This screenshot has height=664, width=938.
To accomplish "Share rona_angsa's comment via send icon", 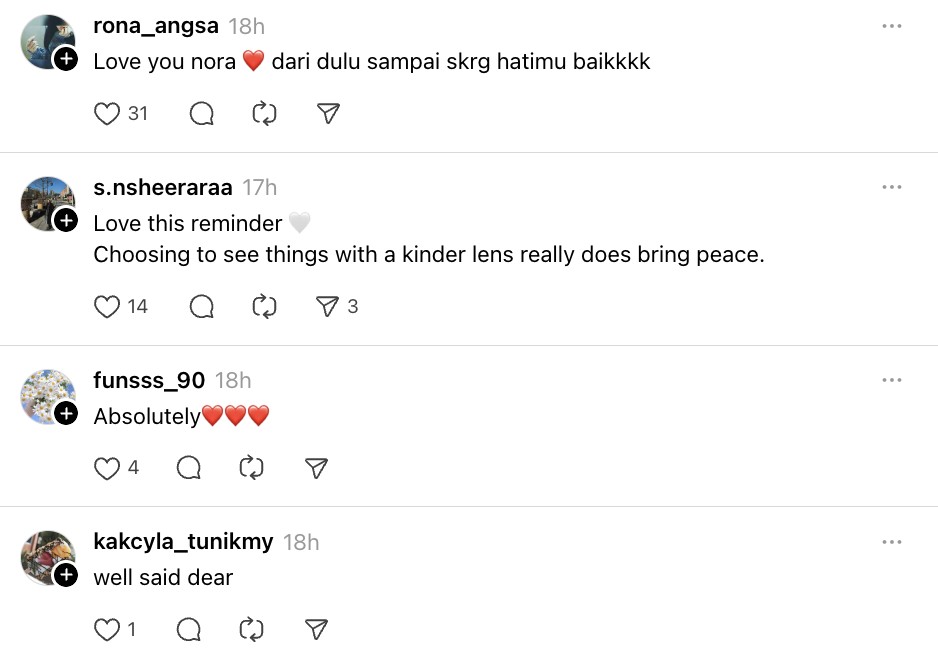I will click(x=328, y=114).
